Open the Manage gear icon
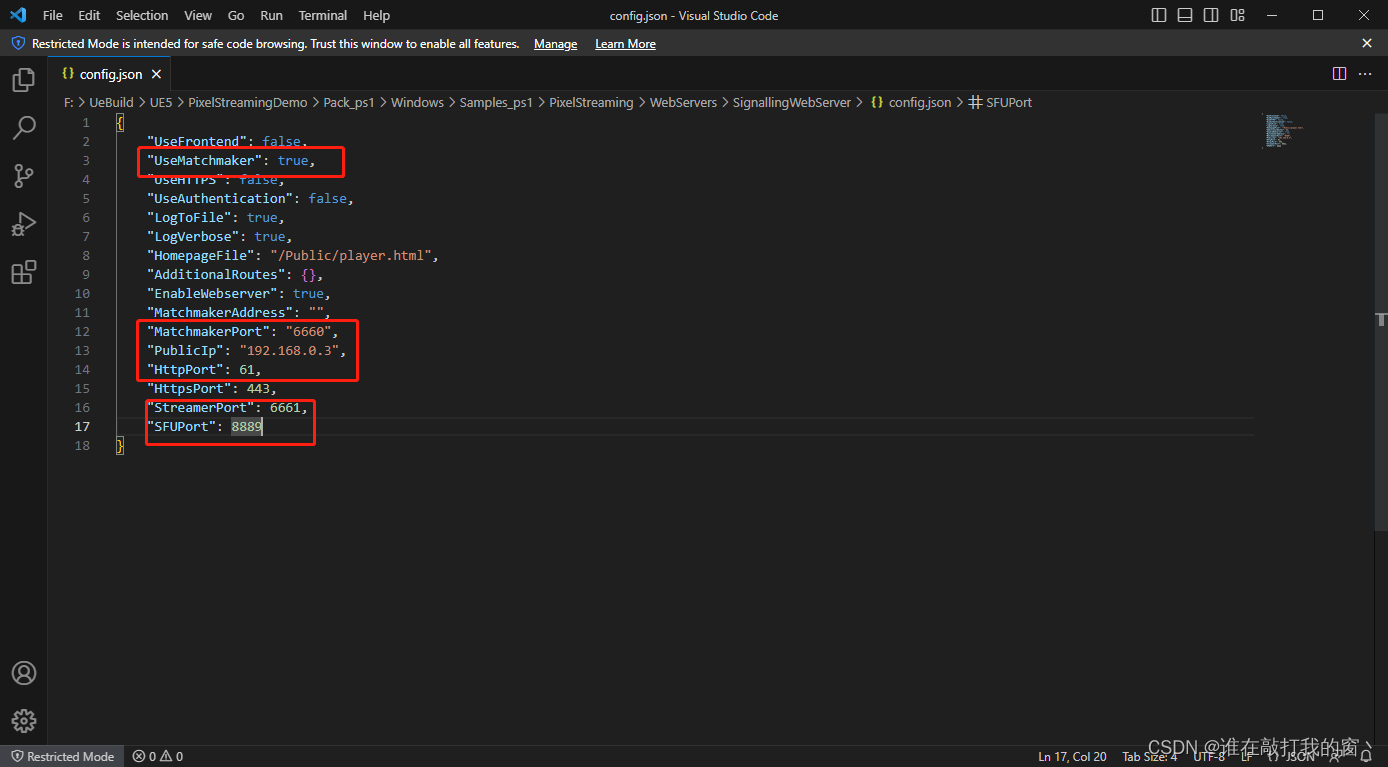 (x=23, y=720)
